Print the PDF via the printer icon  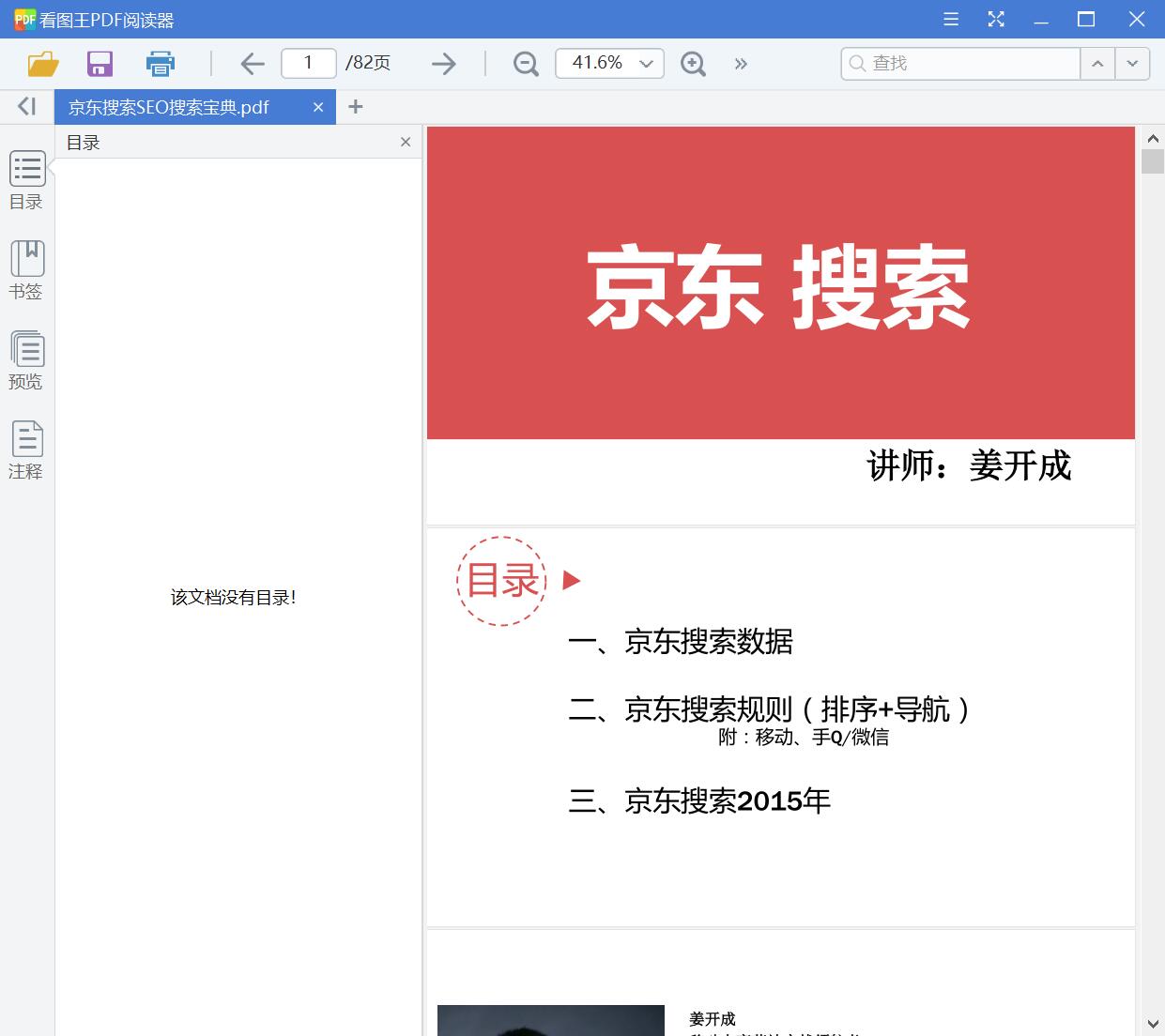click(160, 63)
